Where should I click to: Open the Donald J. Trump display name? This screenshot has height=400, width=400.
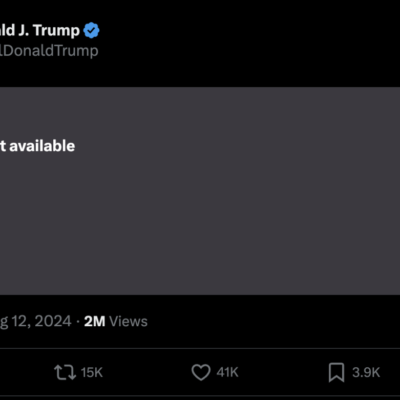click(40, 30)
